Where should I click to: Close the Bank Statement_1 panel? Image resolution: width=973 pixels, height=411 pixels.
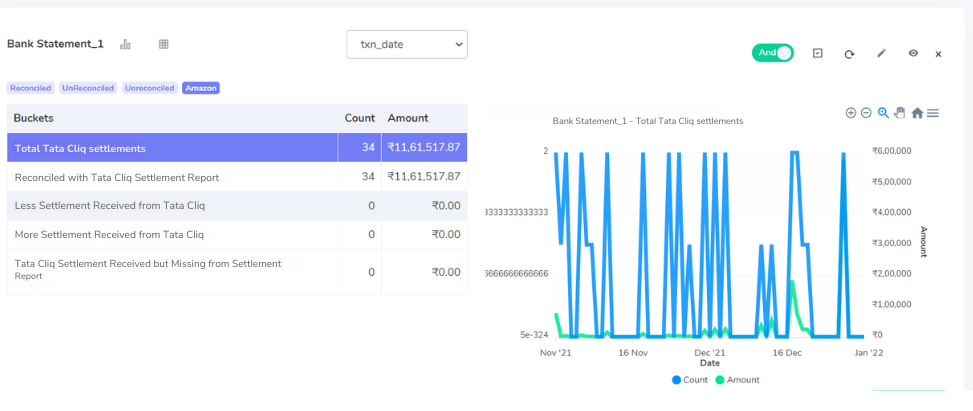point(938,55)
